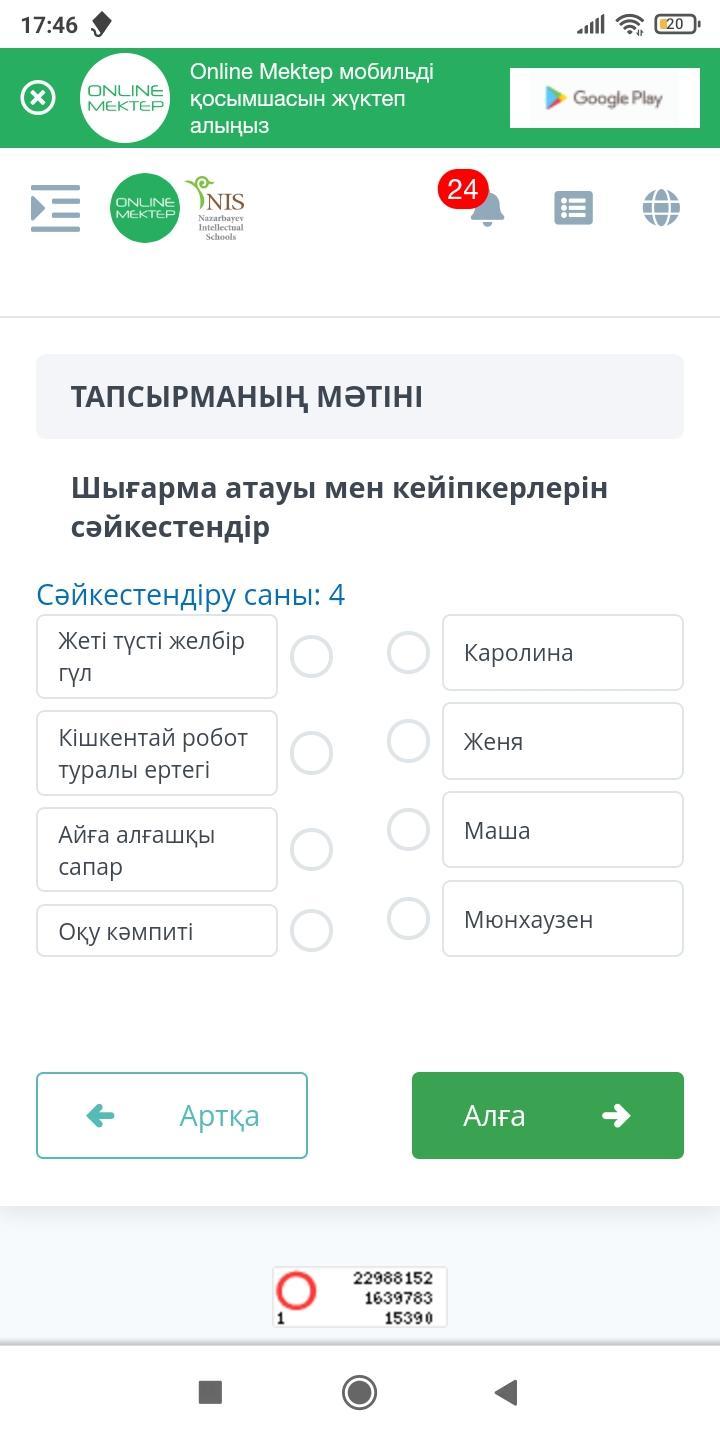The image size is (720, 1440).
Task: Tap the Android recent apps square
Action: (x=210, y=1392)
